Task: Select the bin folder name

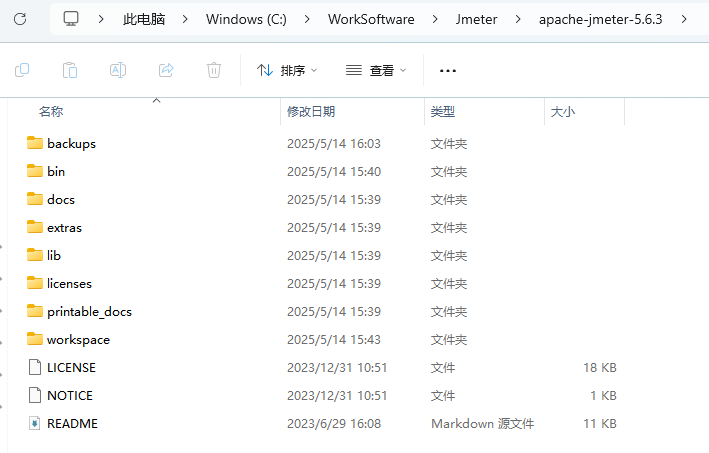Action: [x=56, y=172]
